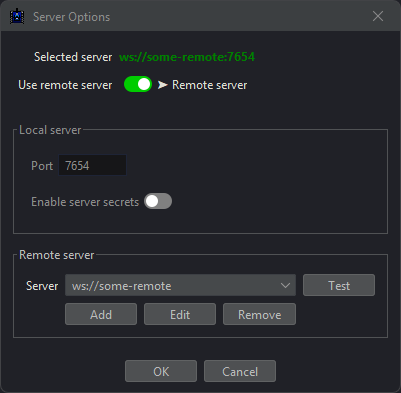Click the tank app icon in title bar

pos(17,16)
